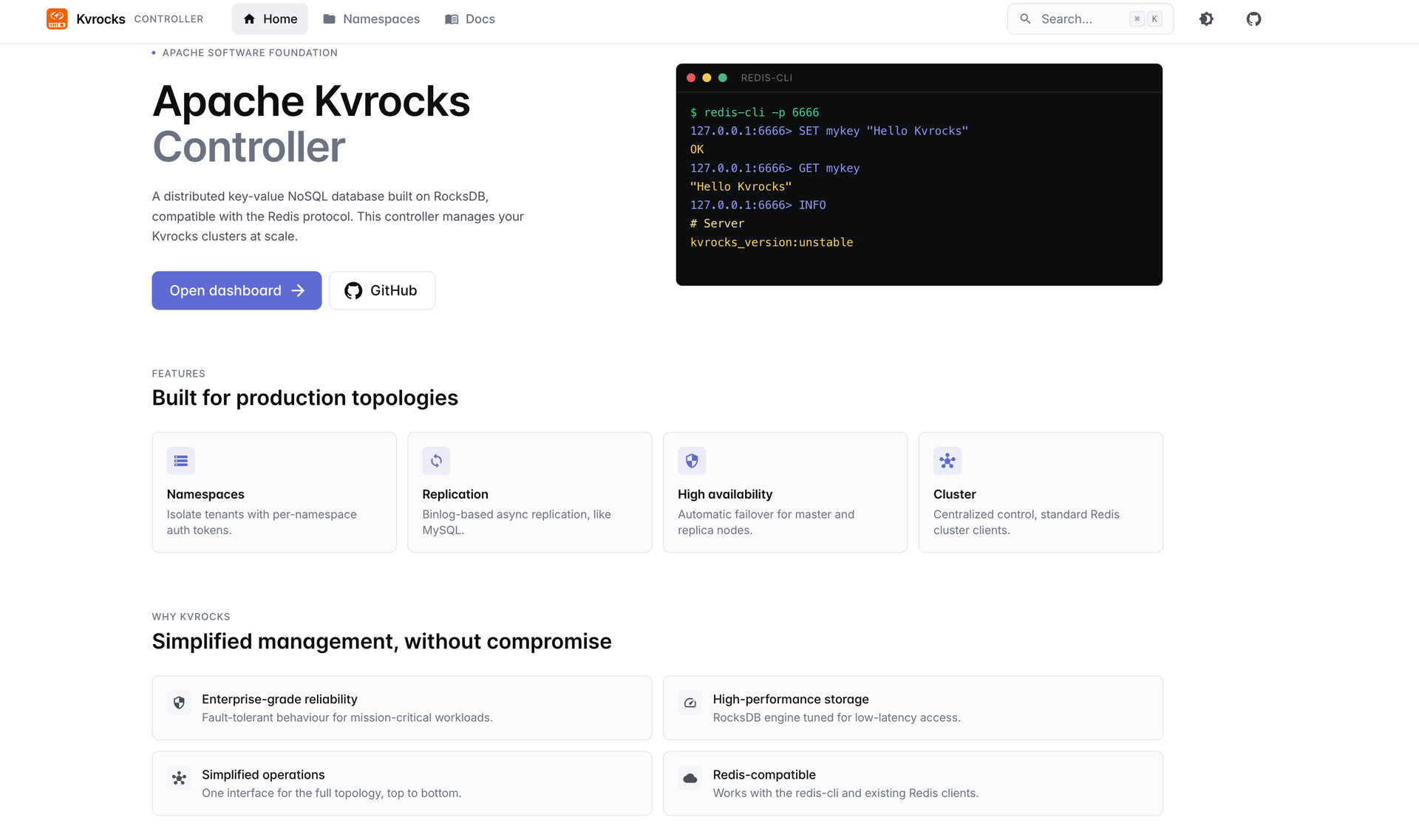Image resolution: width=1419 pixels, height=840 pixels.
Task: Select the Replication feature card title
Action: pyautogui.click(x=455, y=494)
